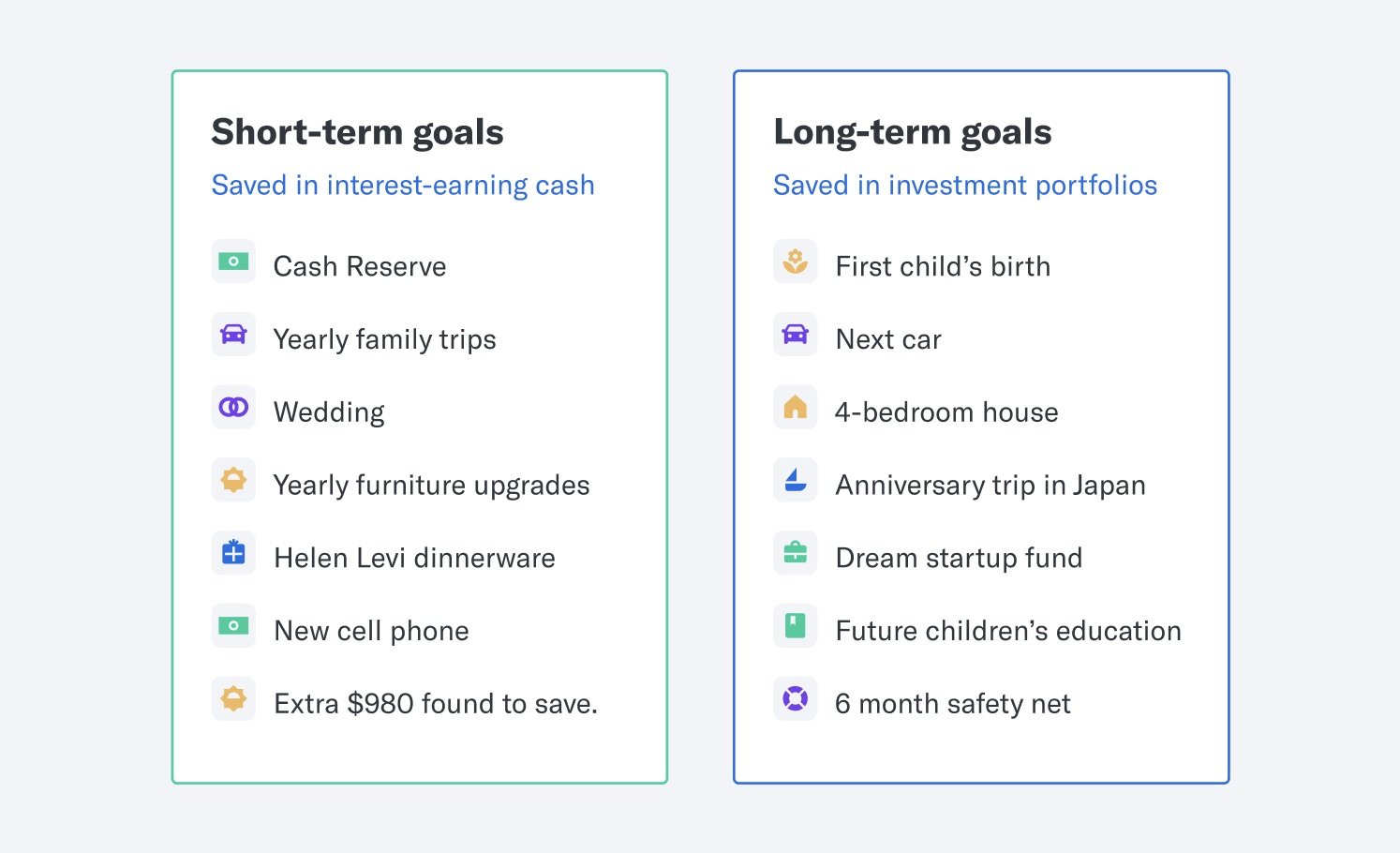Select the lifebuoy icon beside 6 month safety net
Viewport: 1400px width, 853px height.
[795, 698]
